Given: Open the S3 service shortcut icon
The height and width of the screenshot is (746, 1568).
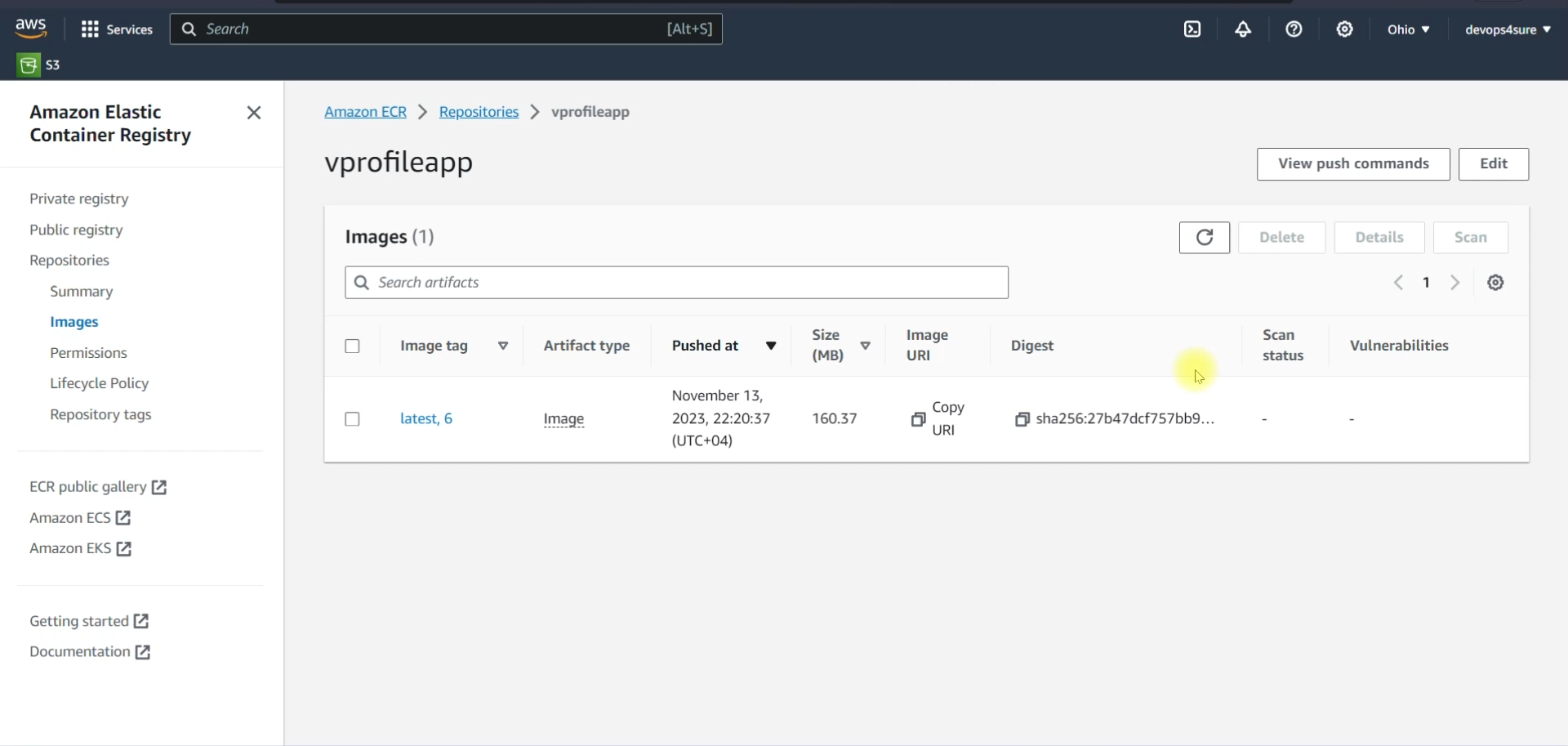Looking at the screenshot, I should (29, 65).
